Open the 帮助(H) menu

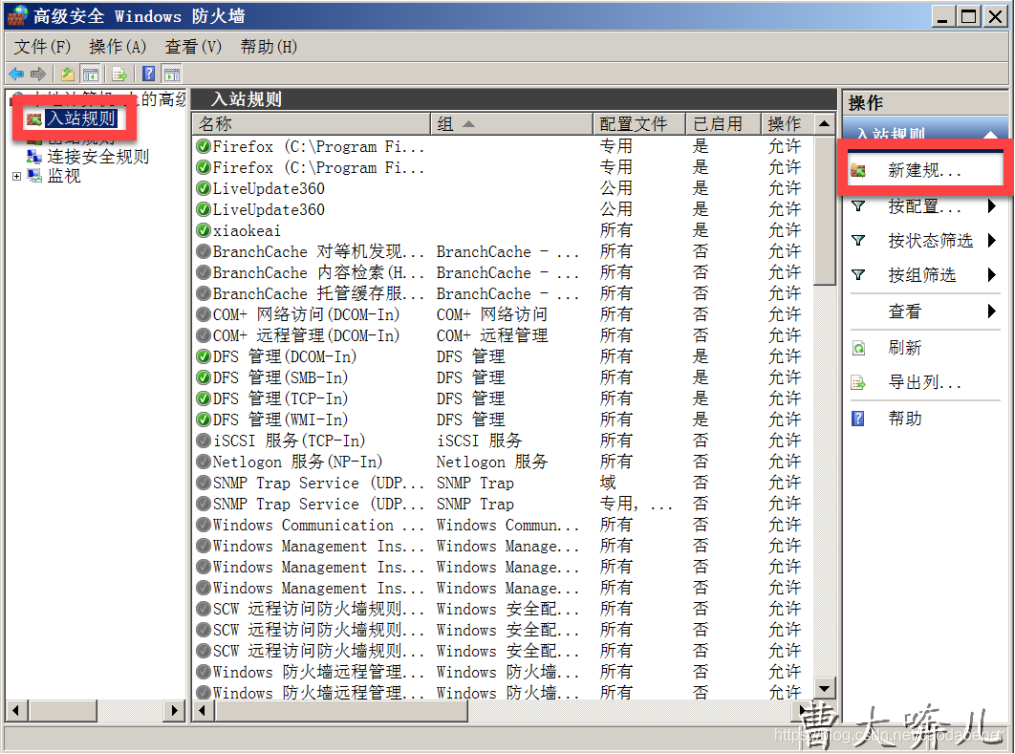pyautogui.click(x=269, y=47)
